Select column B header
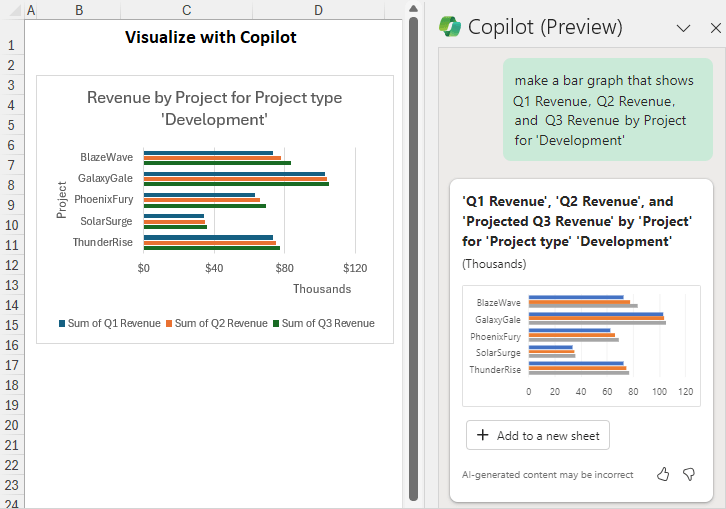Image resolution: width=726 pixels, height=509 pixels. [x=79, y=10]
